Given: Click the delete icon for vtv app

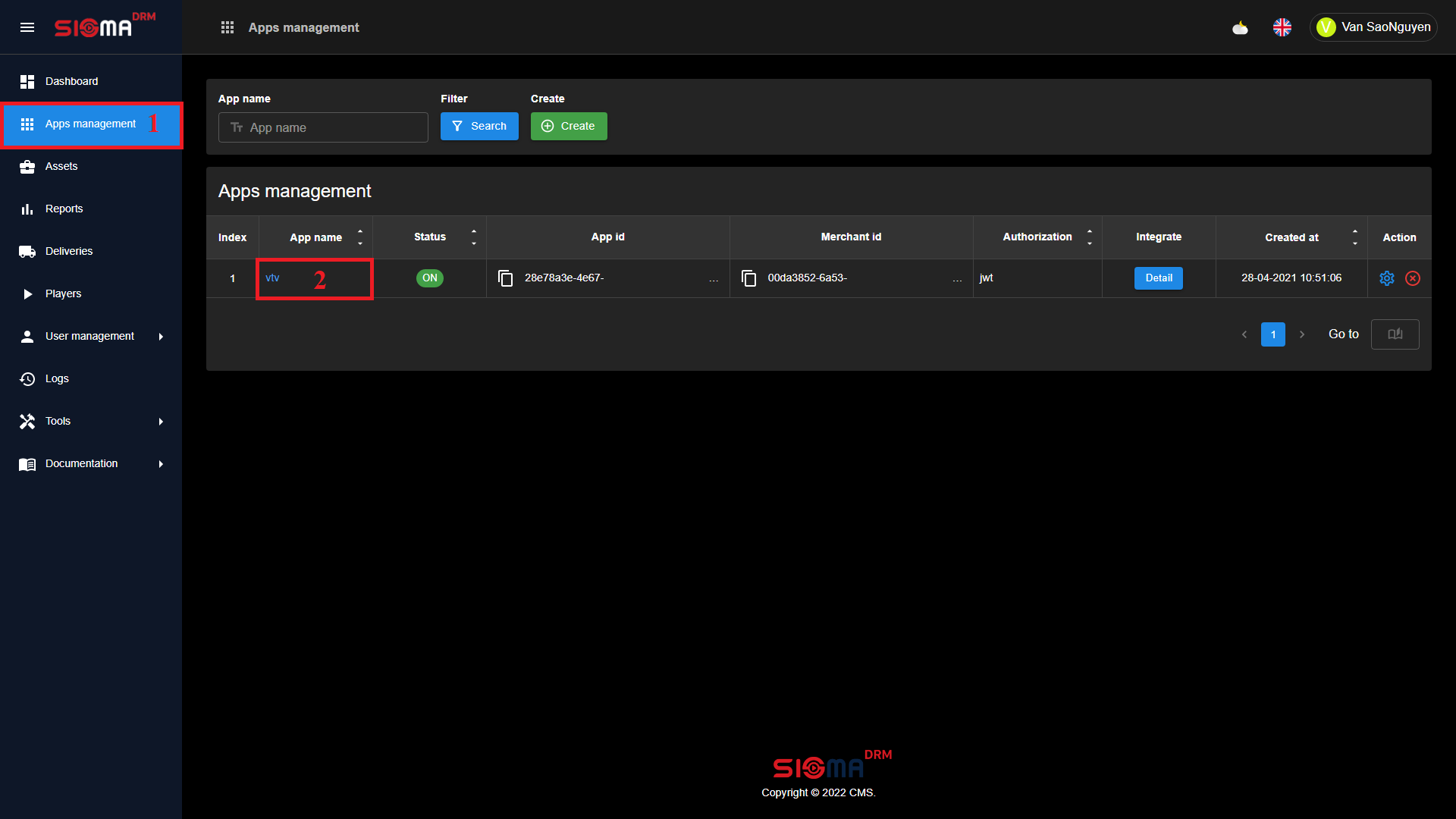Looking at the screenshot, I should 1413,278.
